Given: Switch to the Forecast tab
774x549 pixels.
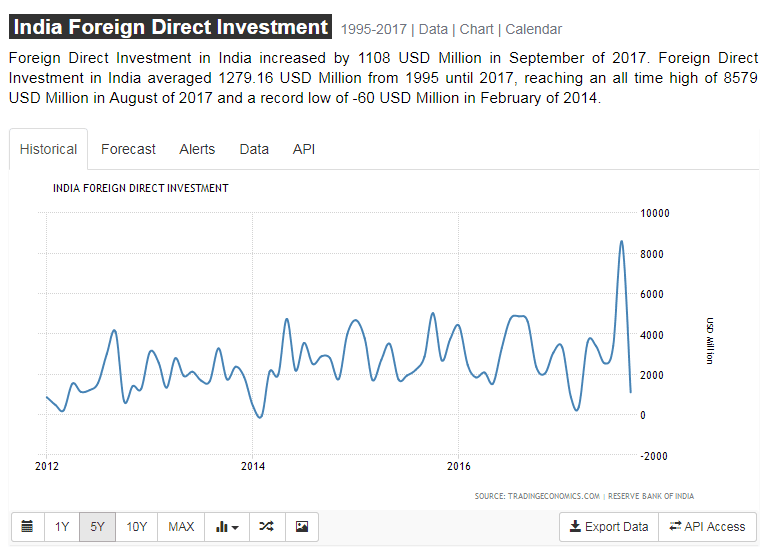Looking at the screenshot, I should coord(128,149).
